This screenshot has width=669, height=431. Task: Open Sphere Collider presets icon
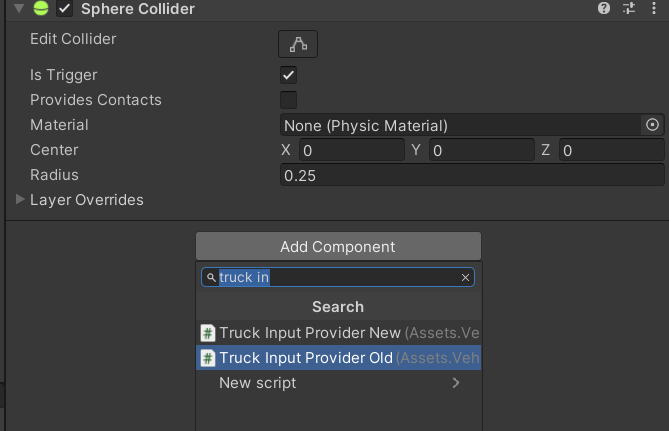click(629, 9)
